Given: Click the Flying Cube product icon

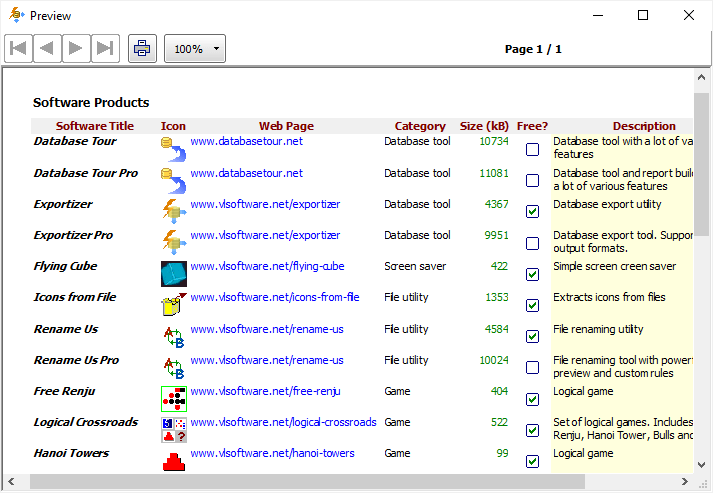Looking at the screenshot, I should coord(174,273).
